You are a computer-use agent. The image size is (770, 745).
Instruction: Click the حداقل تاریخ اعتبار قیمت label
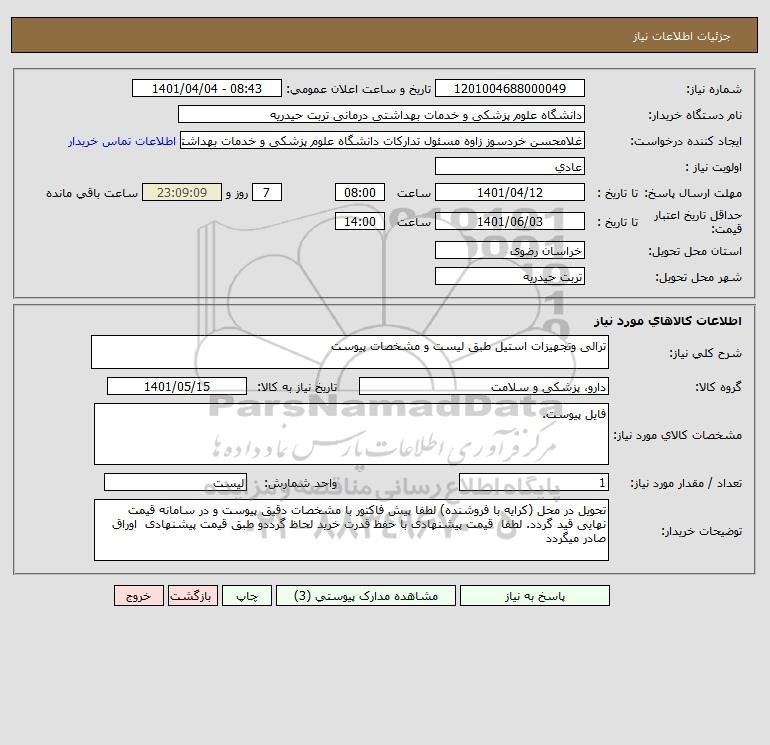pyautogui.click(x=698, y=222)
